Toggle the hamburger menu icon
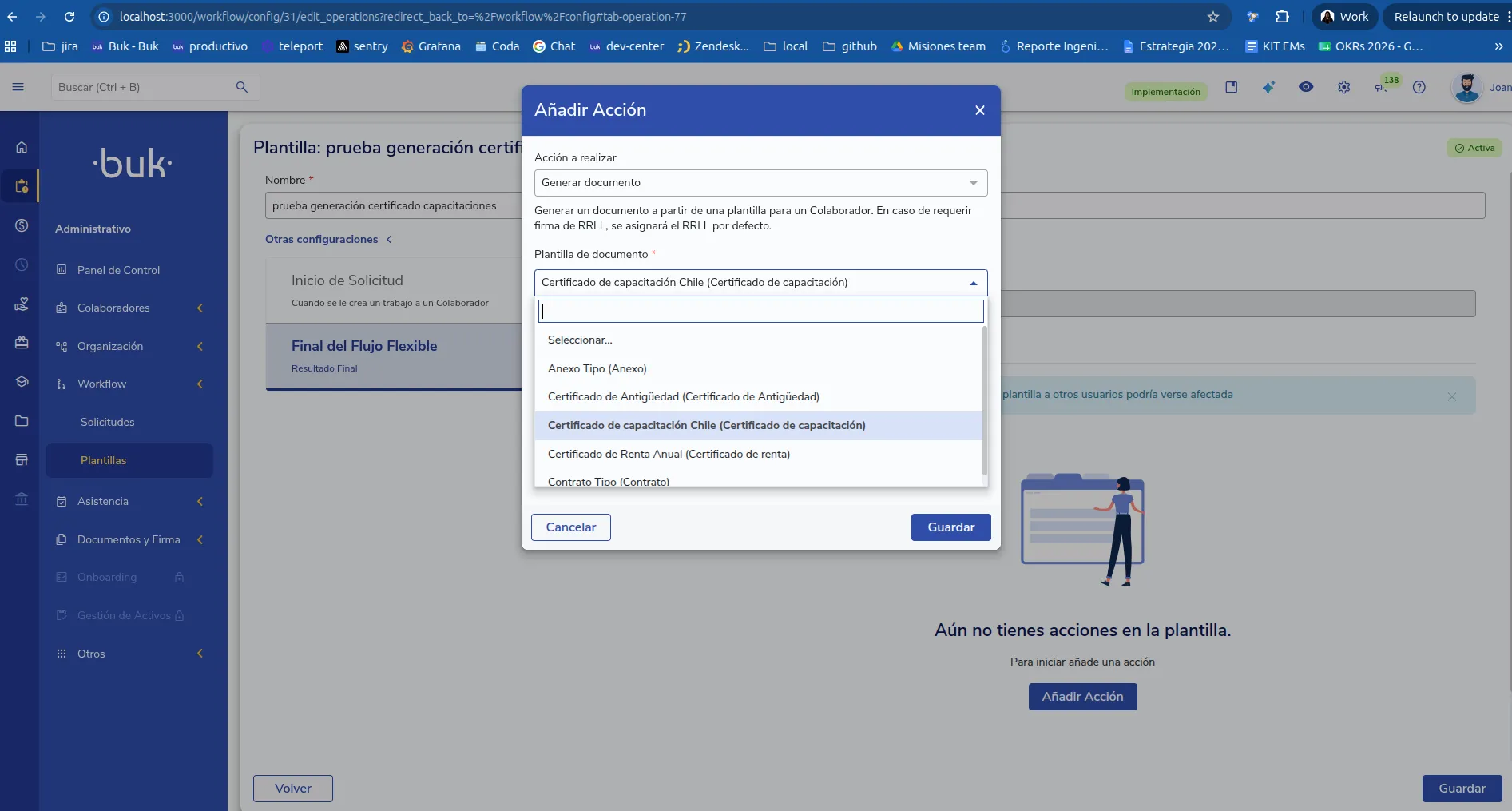The width and height of the screenshot is (1512, 811). (18, 87)
